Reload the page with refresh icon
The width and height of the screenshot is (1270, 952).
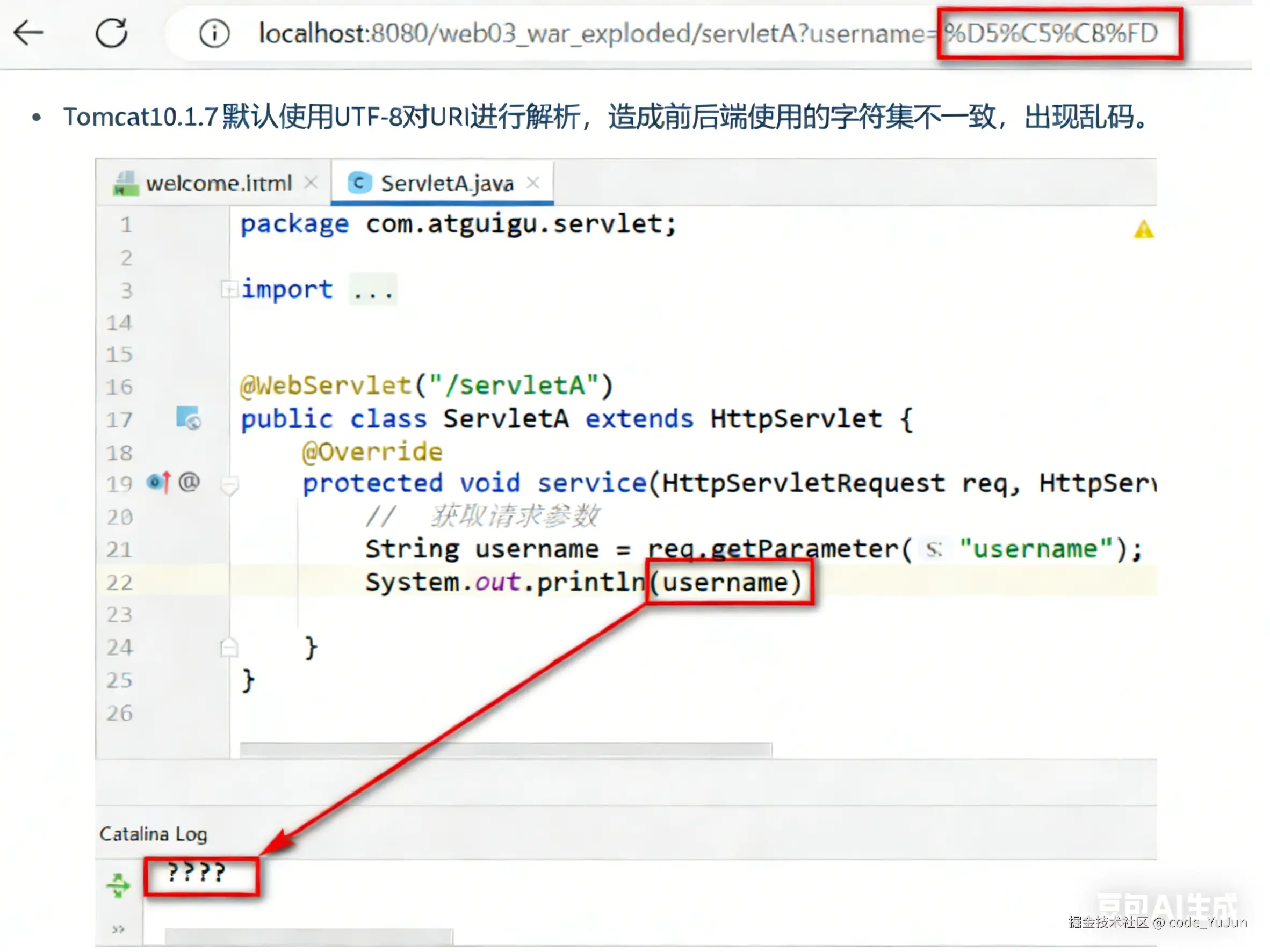111,33
